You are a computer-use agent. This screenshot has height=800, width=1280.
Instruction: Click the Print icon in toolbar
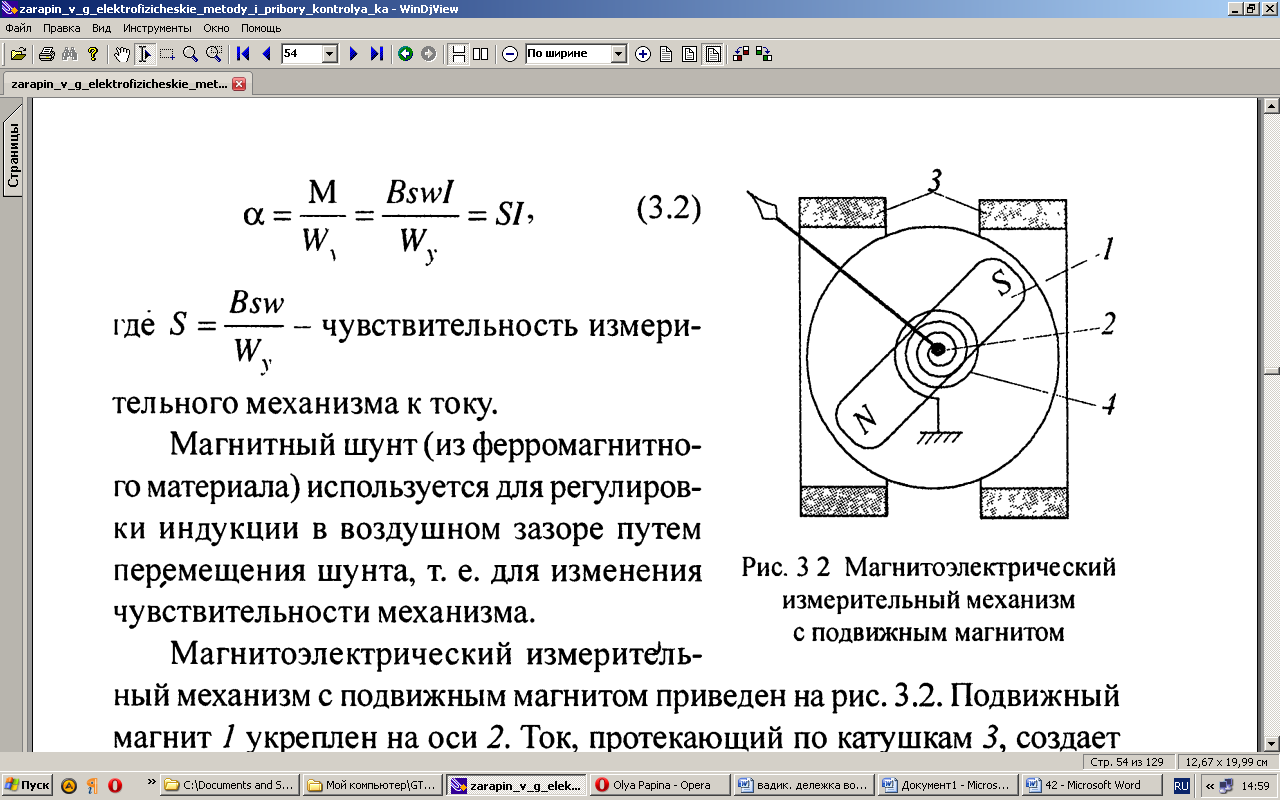46,54
